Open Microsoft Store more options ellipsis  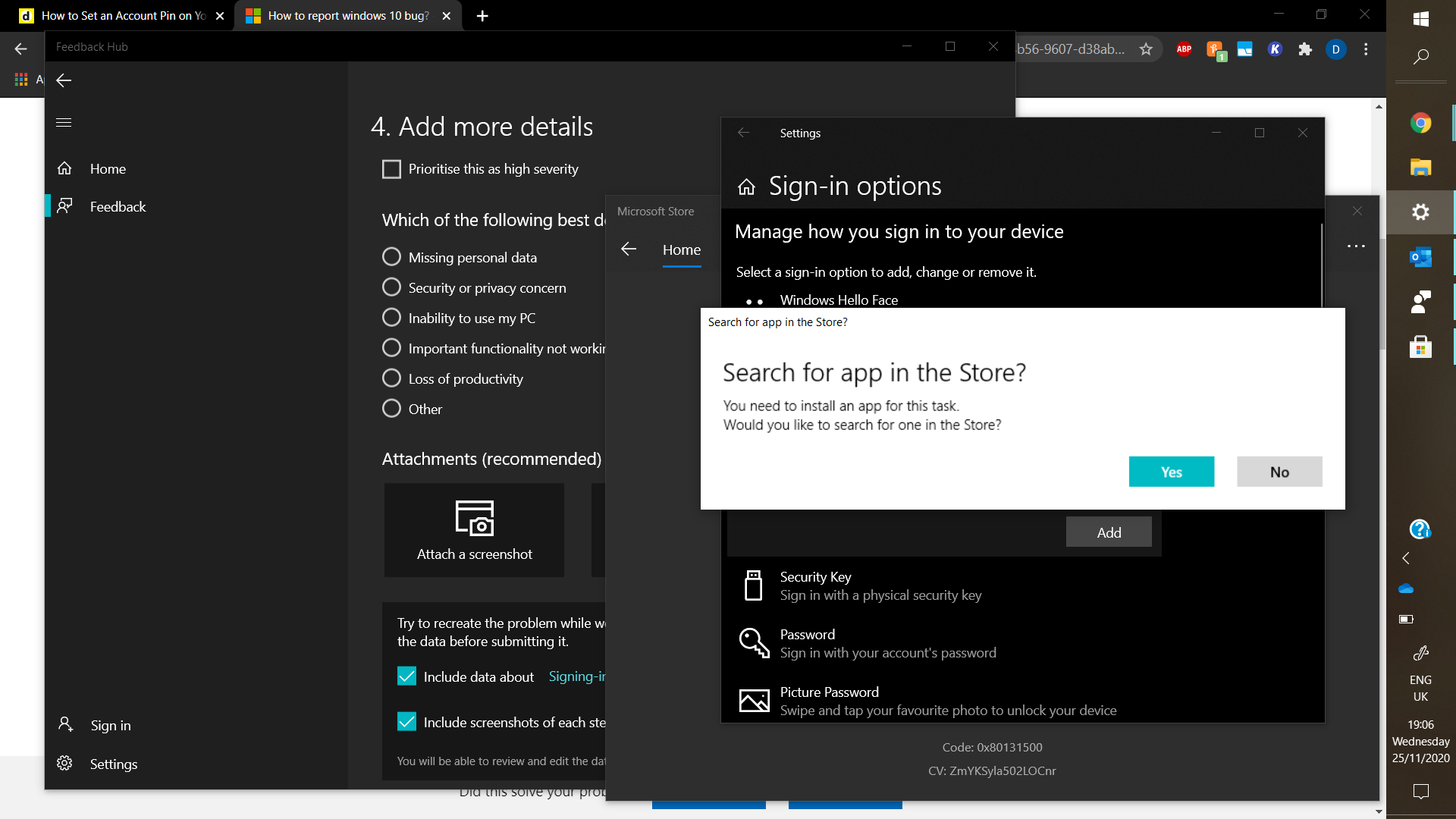coord(1356,246)
